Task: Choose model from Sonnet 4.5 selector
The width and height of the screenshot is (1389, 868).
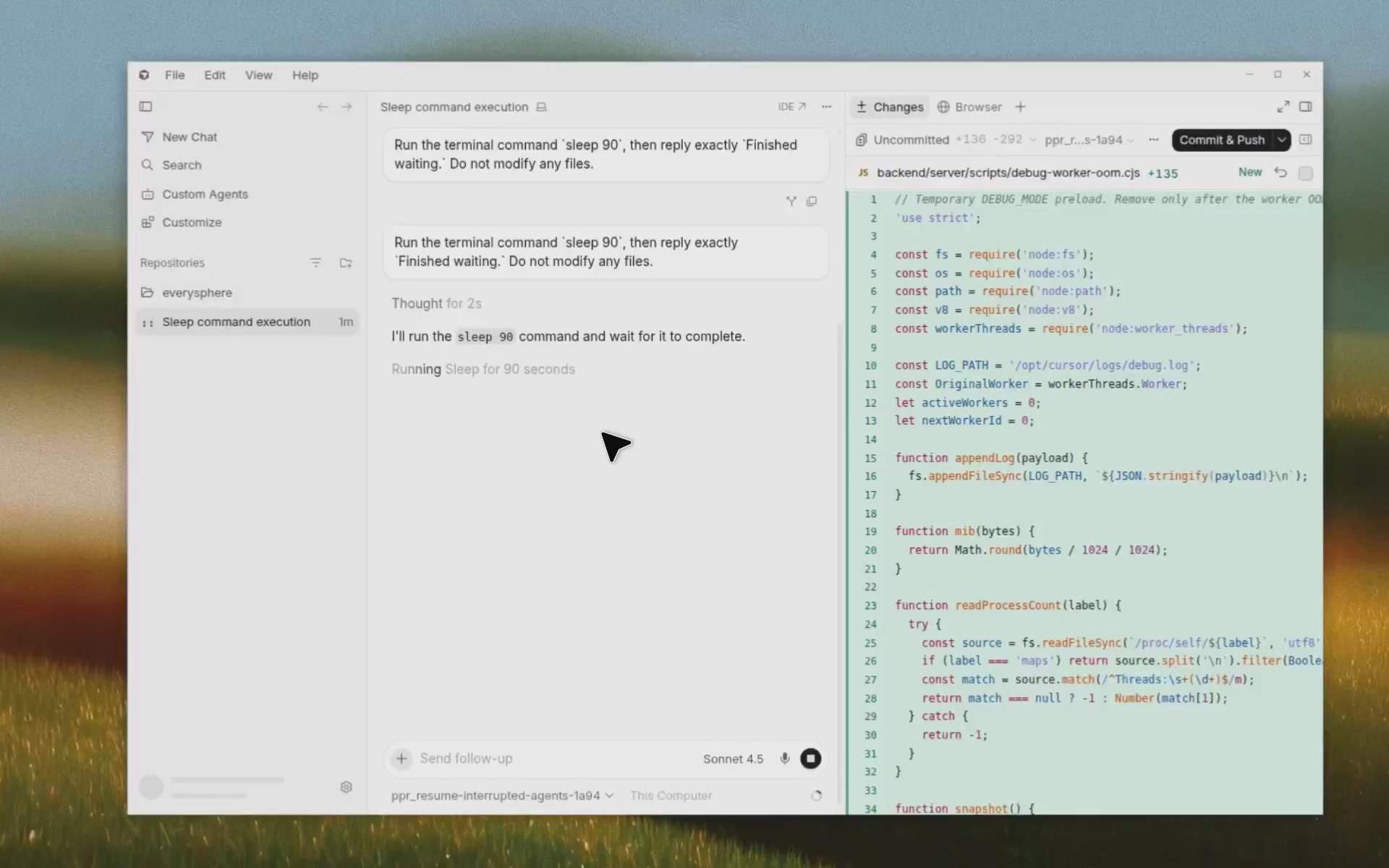Action: click(x=733, y=759)
